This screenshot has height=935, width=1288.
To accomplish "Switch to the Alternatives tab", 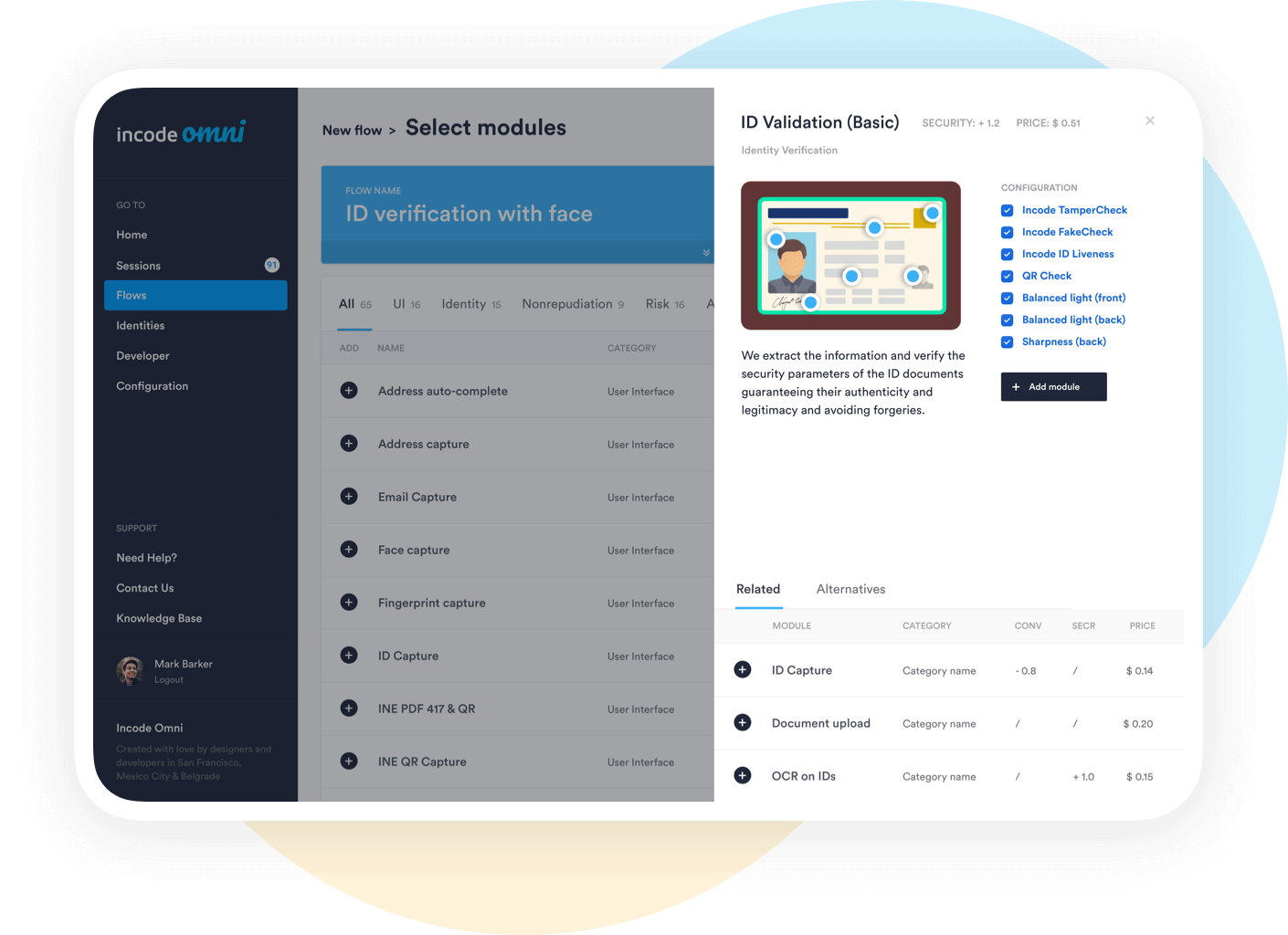I will [x=850, y=589].
